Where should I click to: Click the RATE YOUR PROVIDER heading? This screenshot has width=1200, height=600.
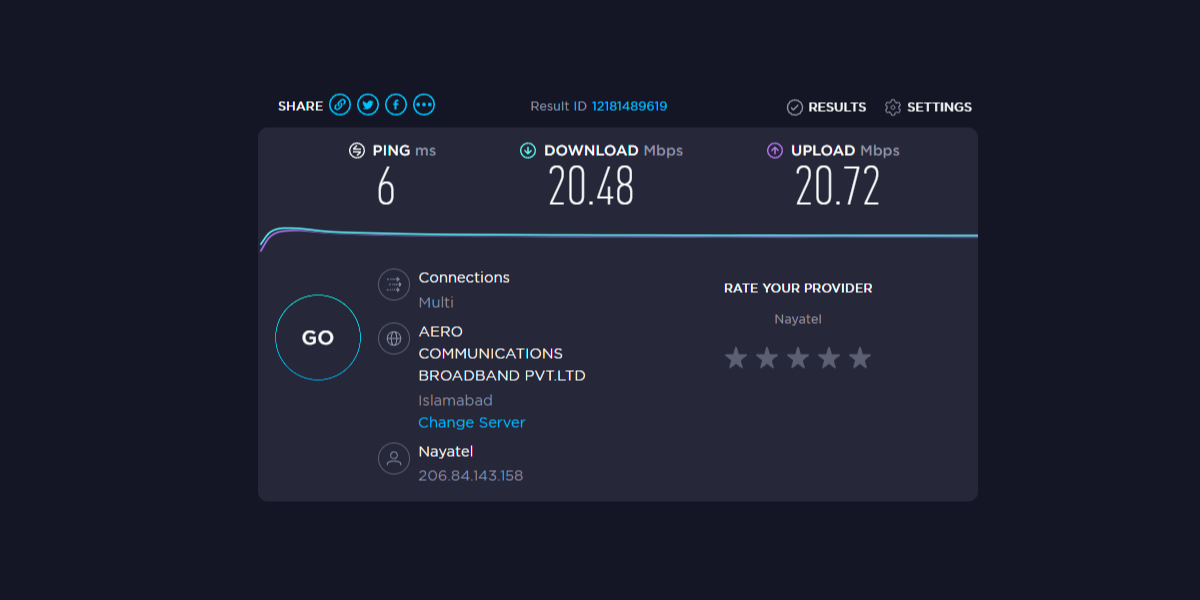click(x=798, y=288)
